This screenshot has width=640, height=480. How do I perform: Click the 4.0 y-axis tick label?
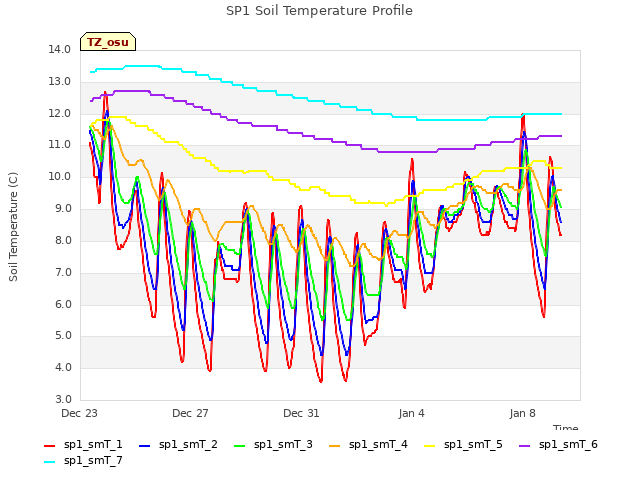[x=62, y=367]
